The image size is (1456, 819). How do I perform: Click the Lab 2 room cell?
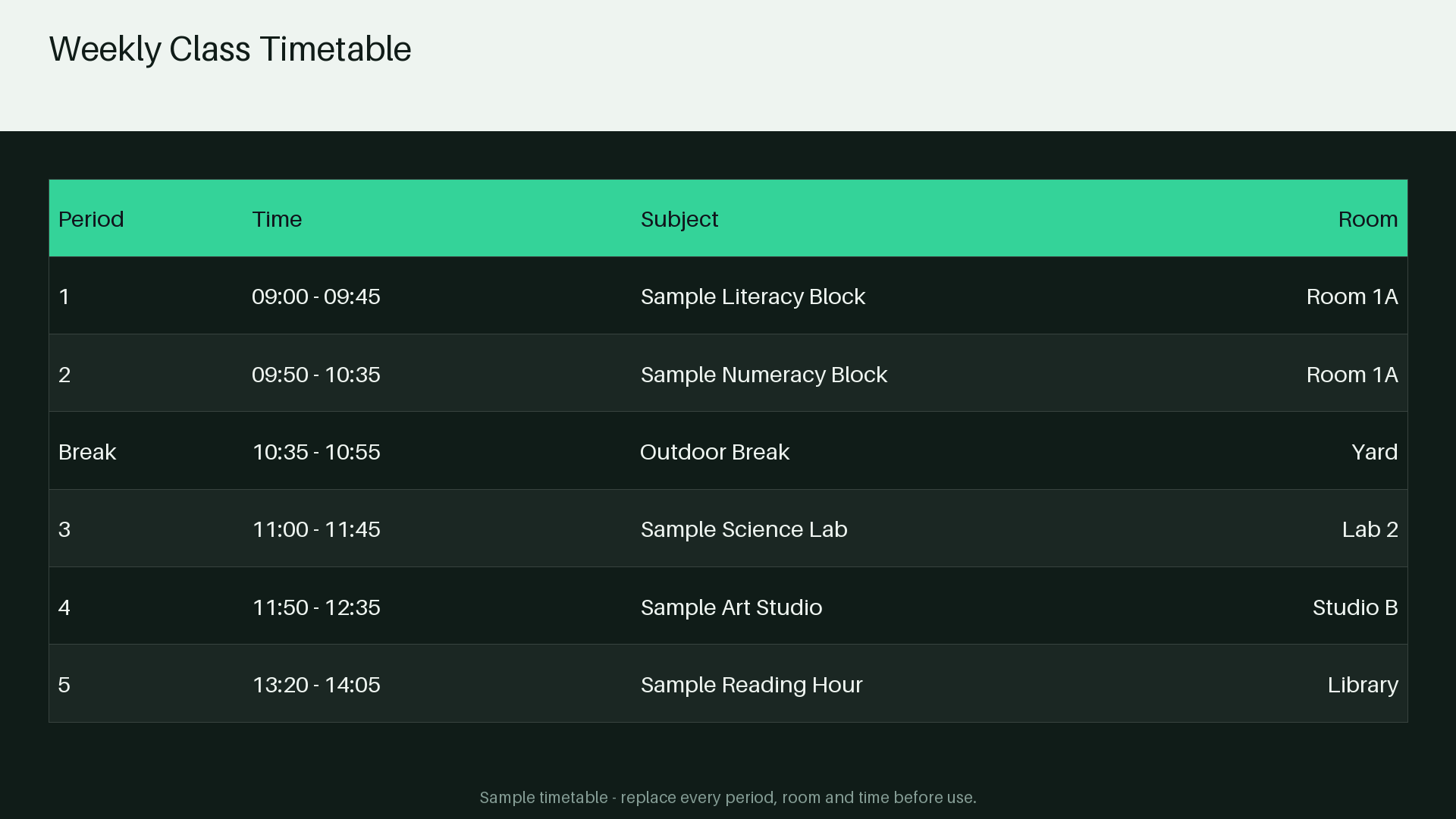1370,529
